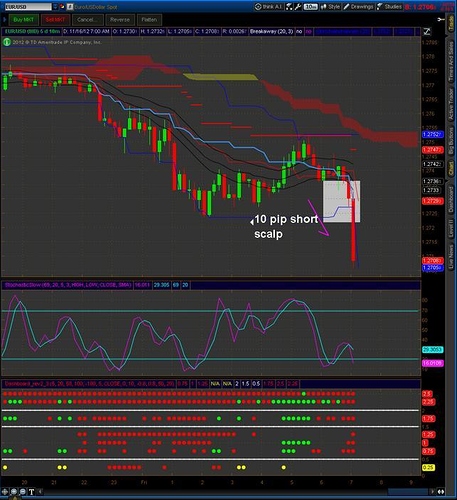
Task: Click the 1.2747 red price bubble
Action: (433, 150)
